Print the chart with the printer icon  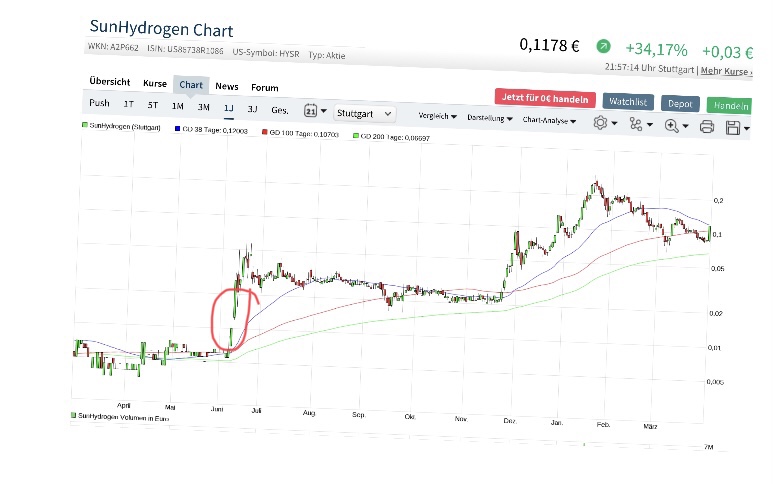pyautogui.click(x=707, y=127)
